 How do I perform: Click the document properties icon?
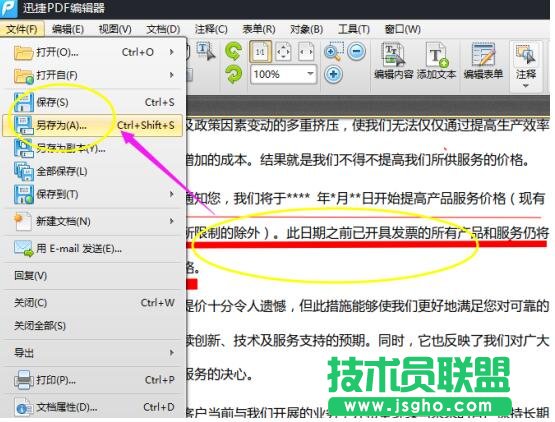tap(23, 407)
